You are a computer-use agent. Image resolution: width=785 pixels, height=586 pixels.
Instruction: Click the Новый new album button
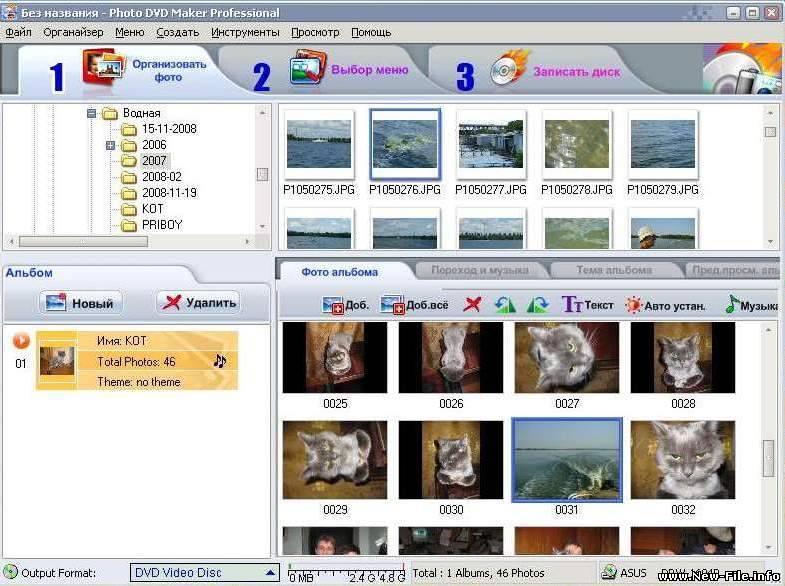pos(81,303)
